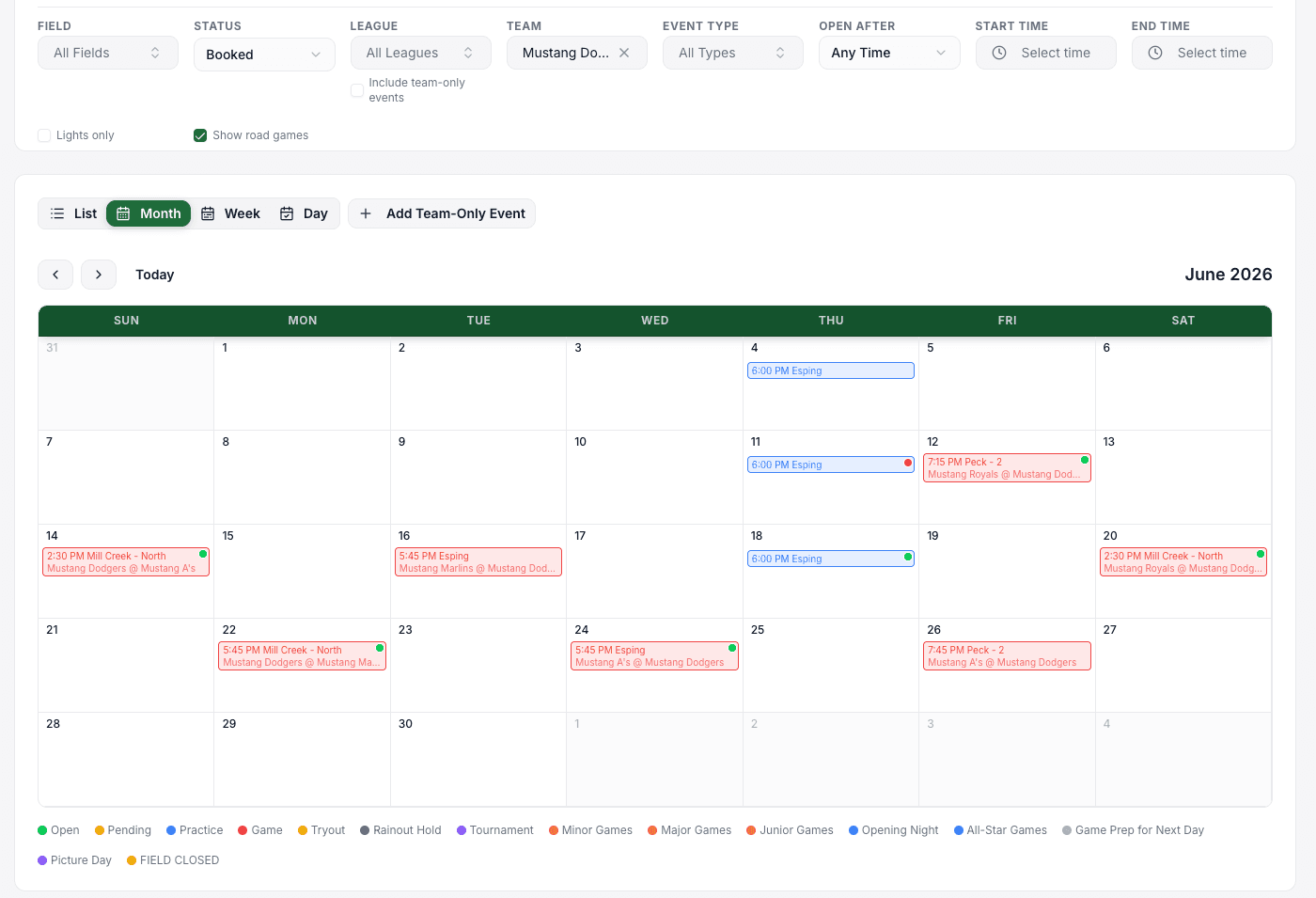Click the FIELD CLOSED legend dot
Image resolution: width=1316 pixels, height=898 pixels.
[132, 860]
